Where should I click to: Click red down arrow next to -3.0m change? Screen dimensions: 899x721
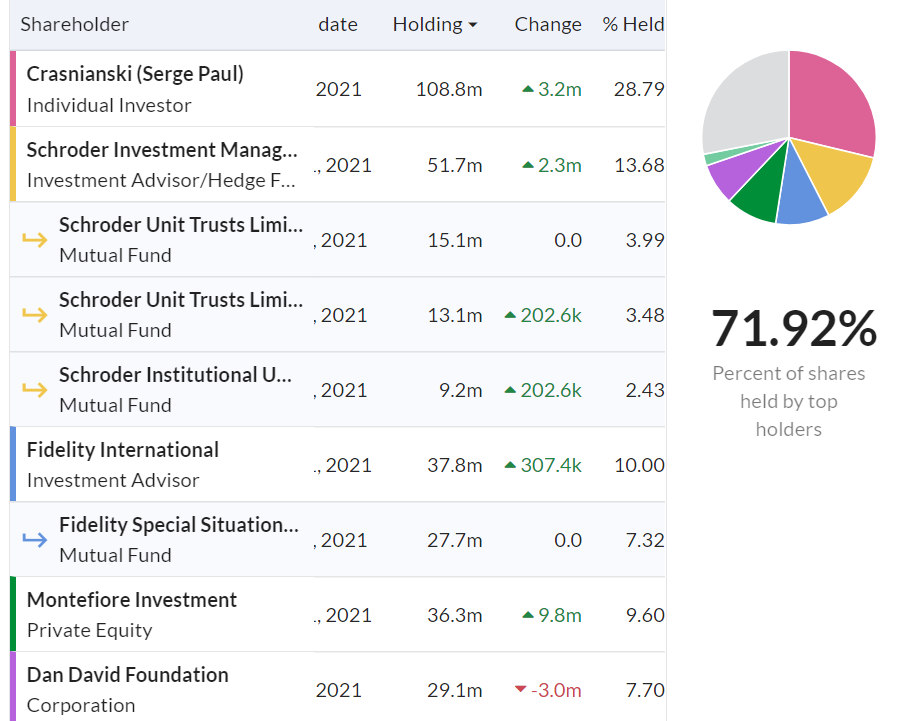pyautogui.click(x=521, y=689)
